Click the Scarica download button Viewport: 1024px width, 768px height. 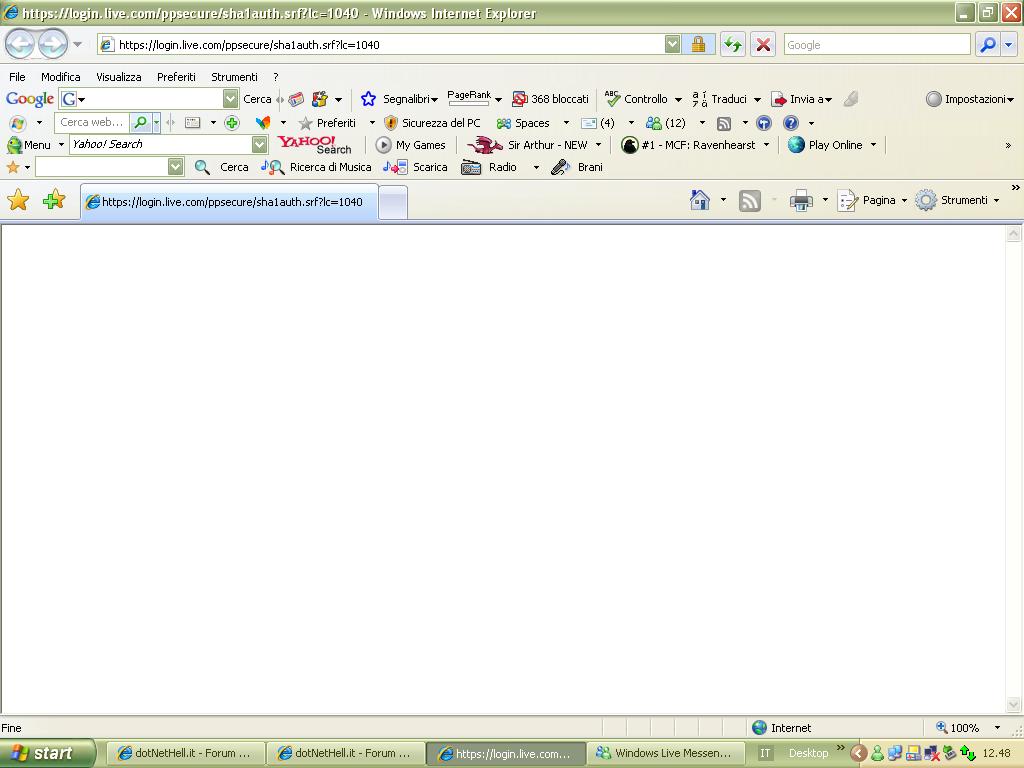coord(415,167)
